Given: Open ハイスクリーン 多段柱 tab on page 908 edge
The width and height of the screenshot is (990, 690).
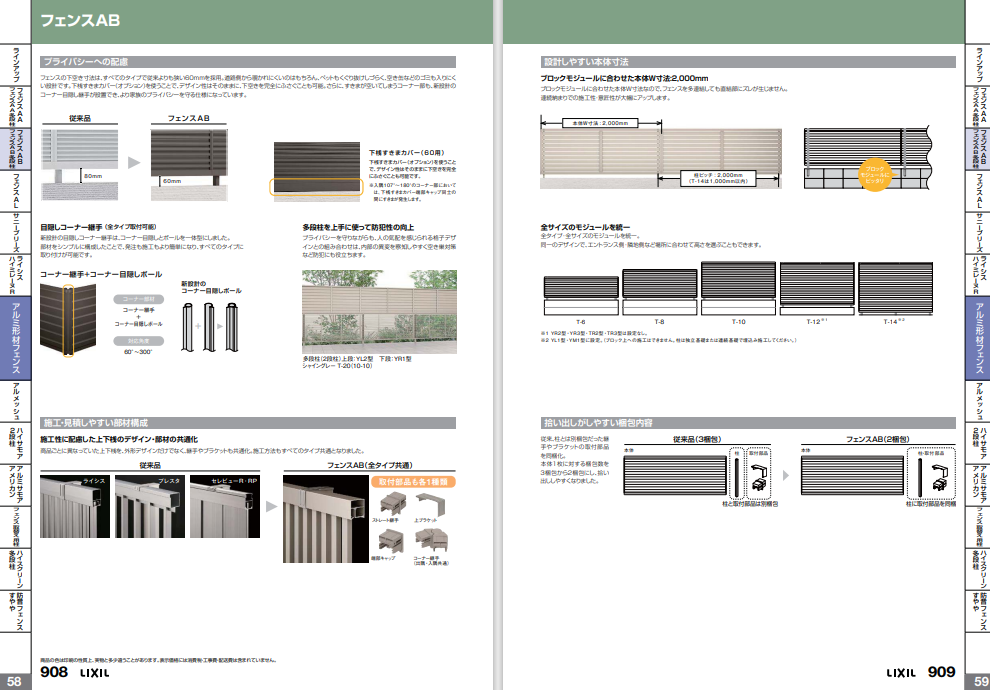Looking at the screenshot, I should 15,569.
